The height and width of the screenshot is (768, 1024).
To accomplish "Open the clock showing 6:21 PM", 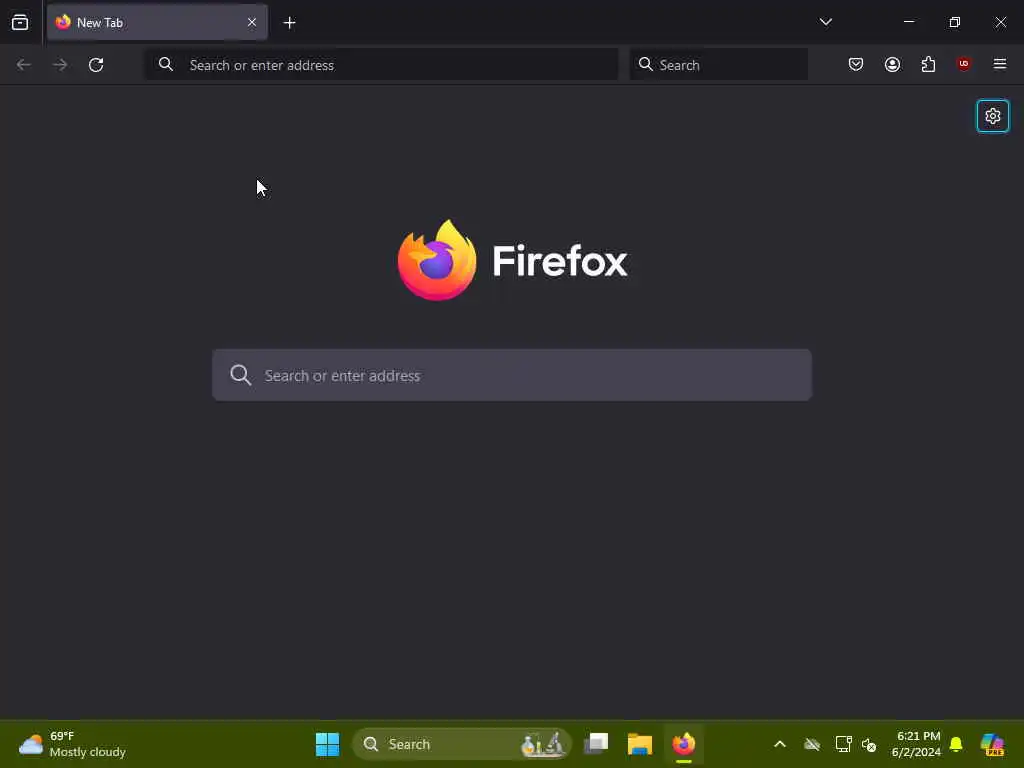I will tap(916, 744).
